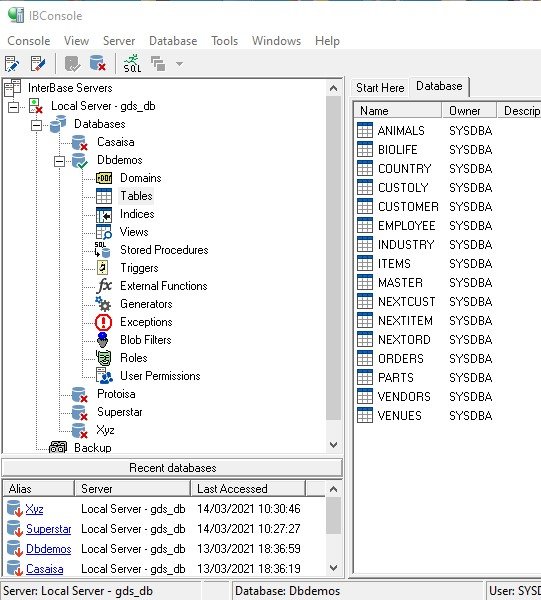The image size is (541, 600).
Task: Click the Recent databases header button
Action: (x=172, y=468)
